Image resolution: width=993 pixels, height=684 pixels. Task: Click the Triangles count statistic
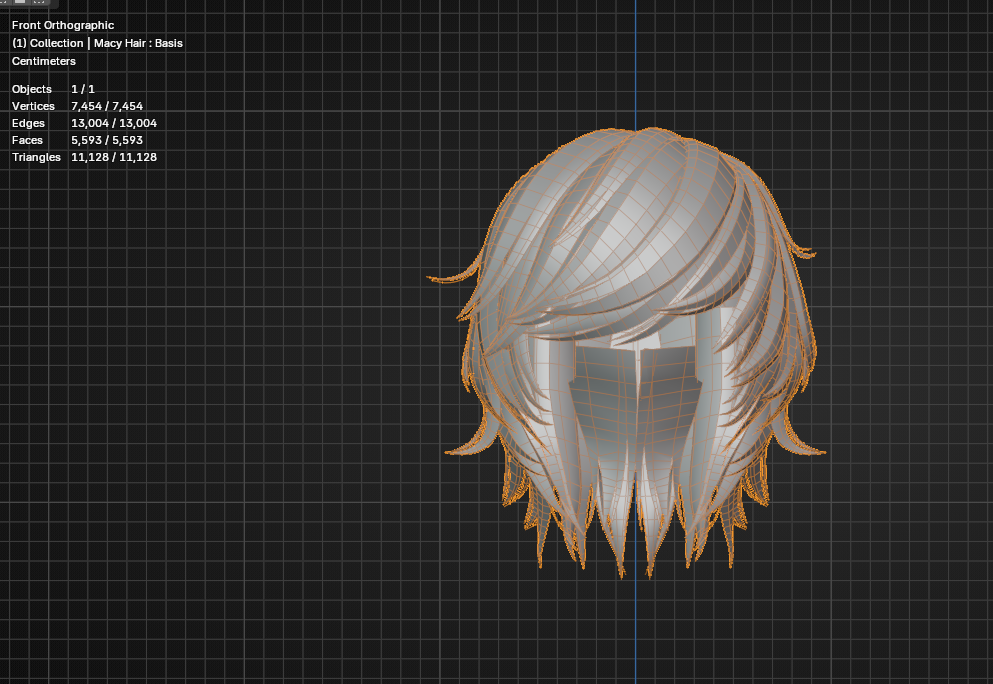113,157
